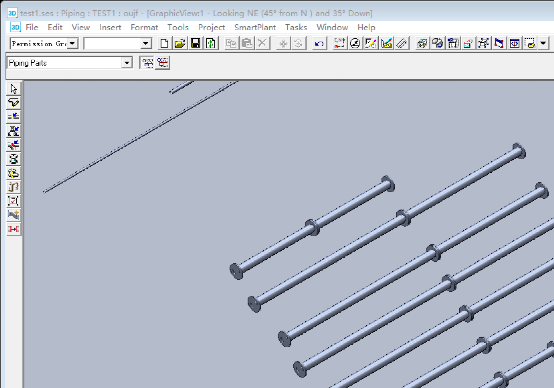Viewport: 554px width, 388px height.
Task: Toggle the second filter icon beside Piping Parts
Action: [x=163, y=63]
